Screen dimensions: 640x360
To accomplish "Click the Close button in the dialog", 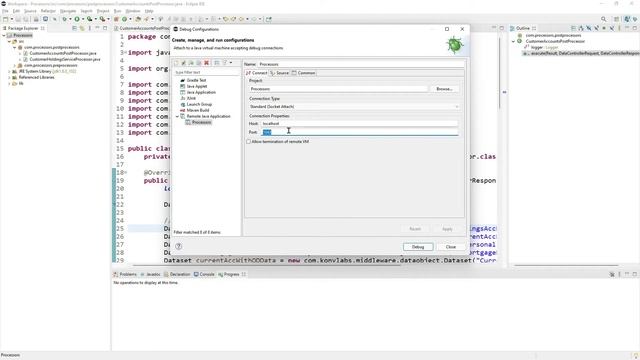I will tap(451, 247).
